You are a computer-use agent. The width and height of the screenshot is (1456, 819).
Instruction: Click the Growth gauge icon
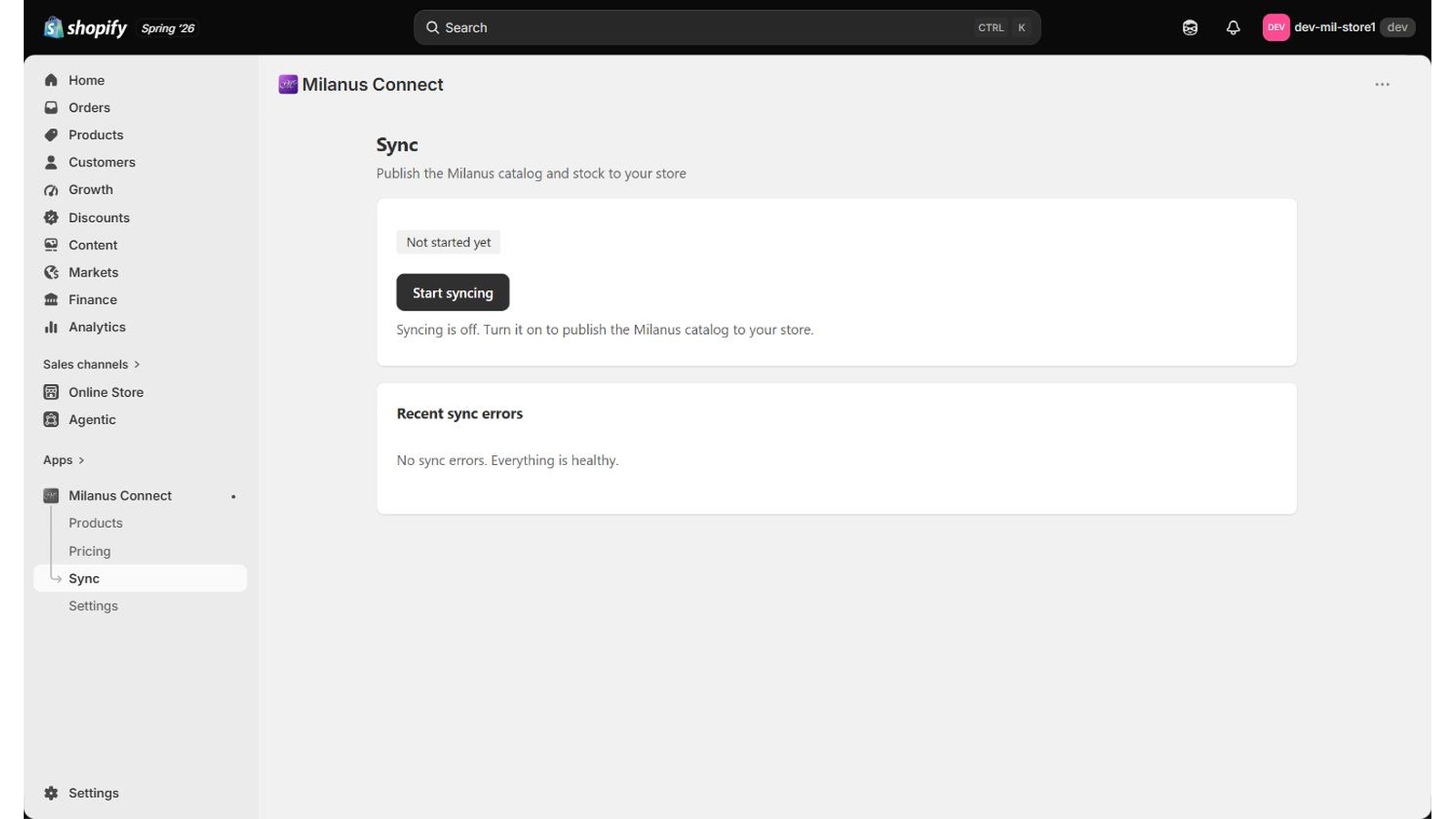click(x=51, y=190)
